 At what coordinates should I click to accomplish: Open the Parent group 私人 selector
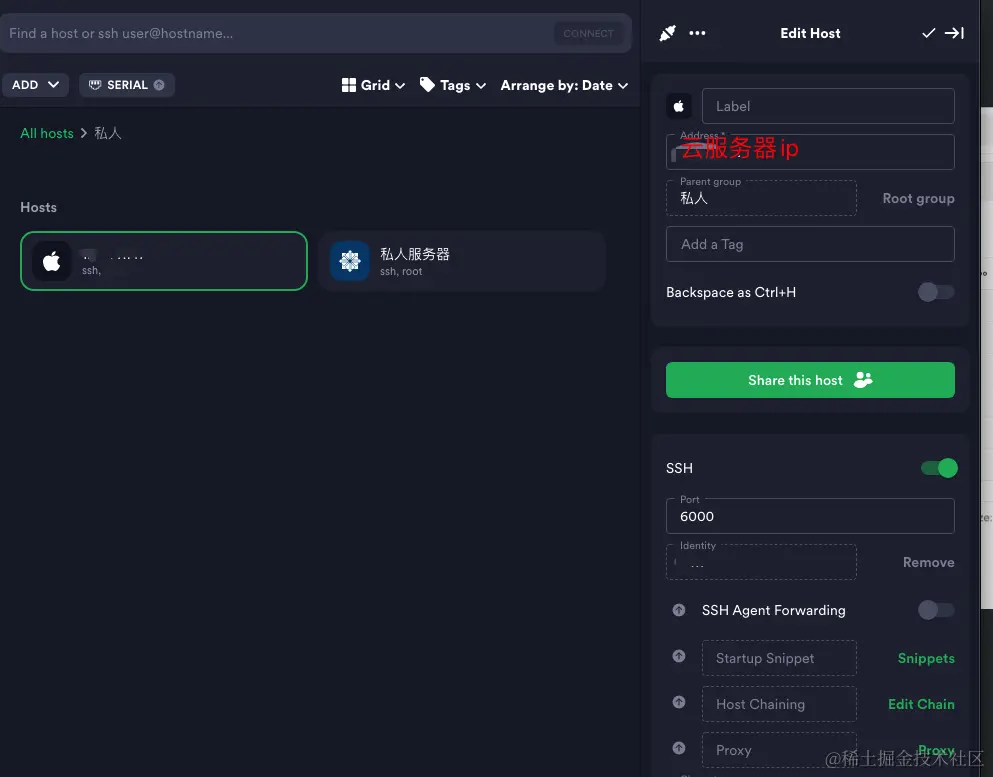point(761,198)
